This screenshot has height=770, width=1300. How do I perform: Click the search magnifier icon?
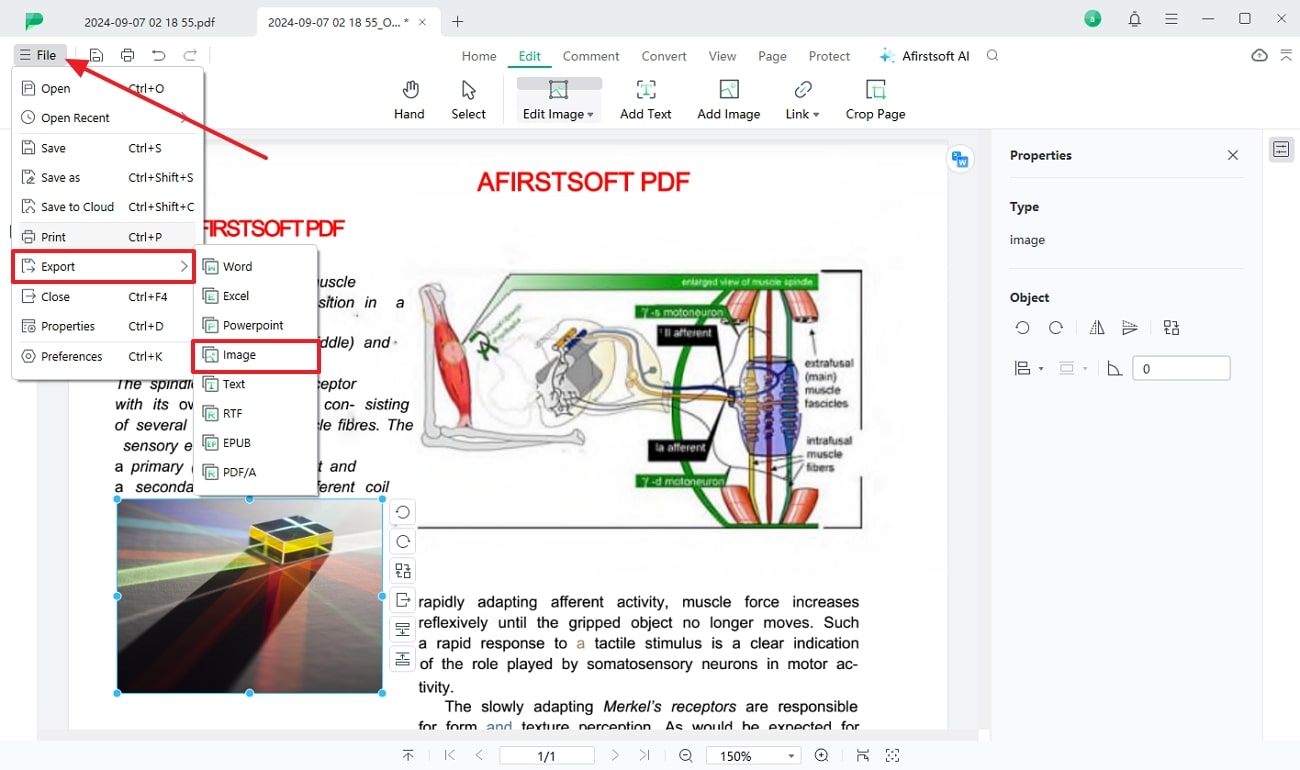(993, 56)
